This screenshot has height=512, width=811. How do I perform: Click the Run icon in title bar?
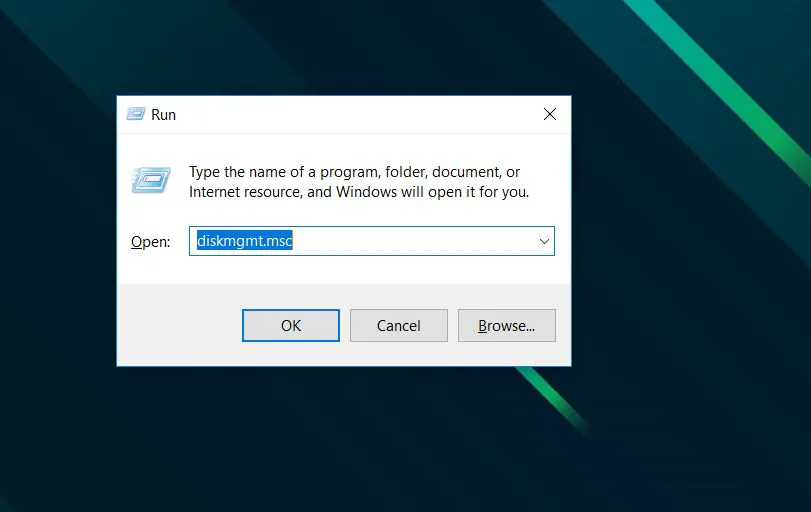(136, 114)
